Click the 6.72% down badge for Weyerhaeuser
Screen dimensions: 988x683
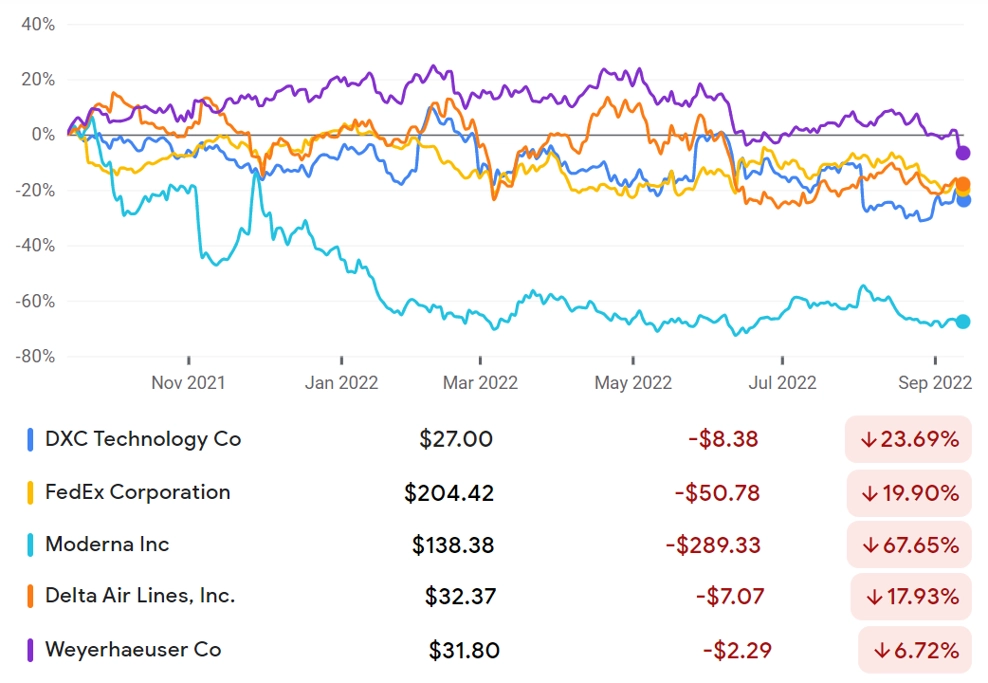tap(915, 650)
